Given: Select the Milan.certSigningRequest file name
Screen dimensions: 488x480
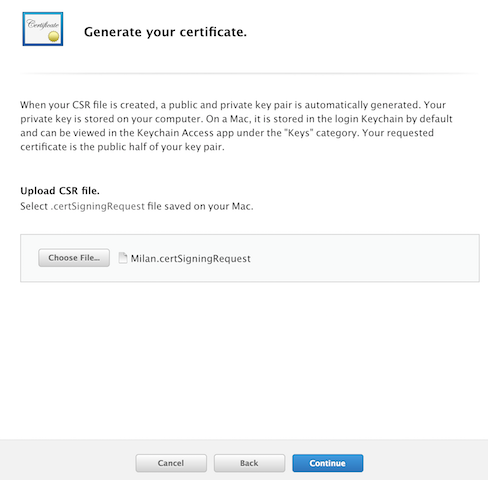Looking at the screenshot, I should tap(190, 259).
